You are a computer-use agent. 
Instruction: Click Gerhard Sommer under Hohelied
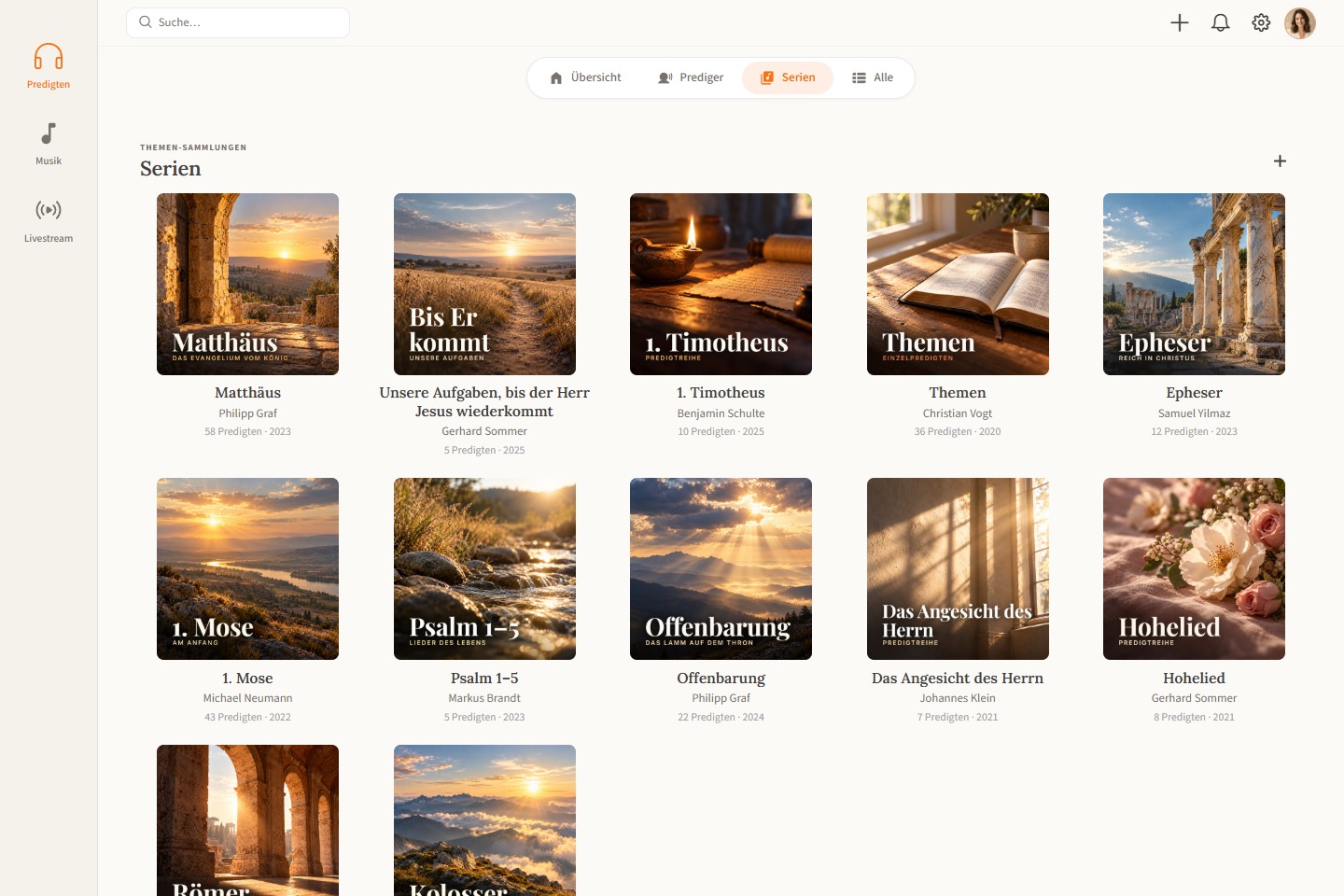[x=1194, y=698]
